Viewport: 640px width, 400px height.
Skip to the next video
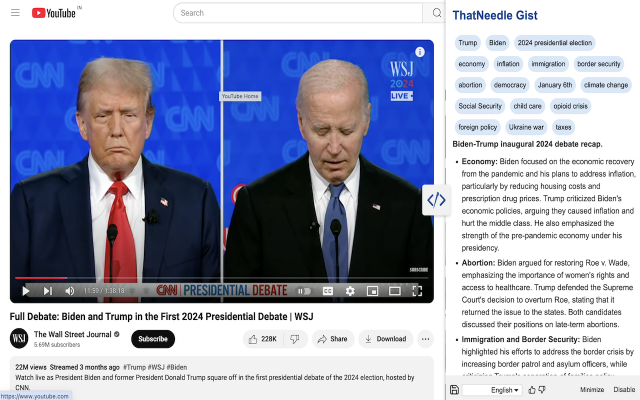click(x=48, y=291)
